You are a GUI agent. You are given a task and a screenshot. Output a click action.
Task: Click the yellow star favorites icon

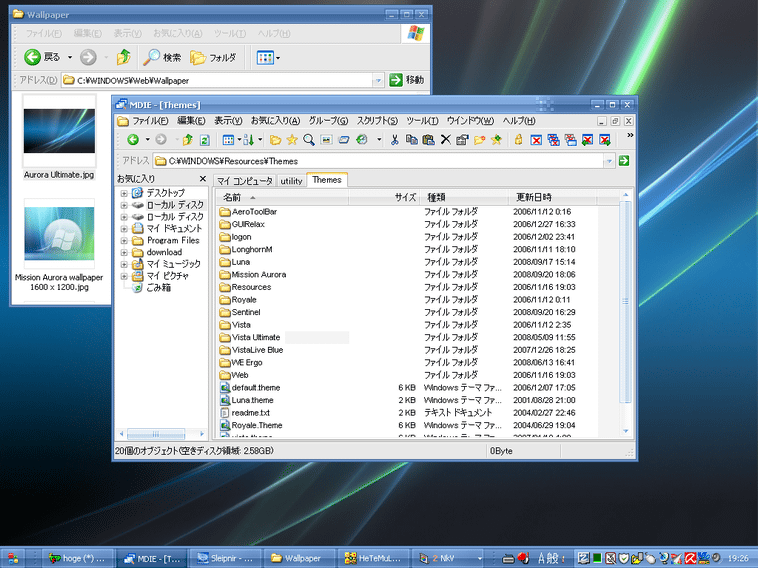pos(292,140)
